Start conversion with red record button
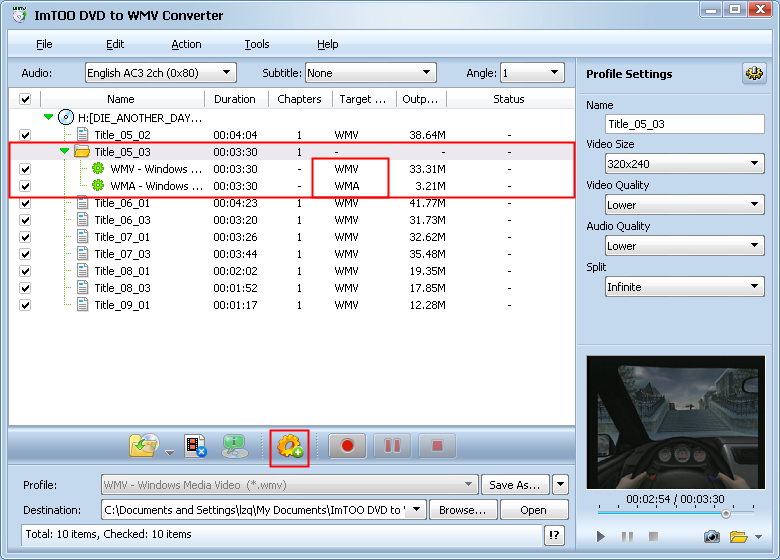The image size is (780, 560). [x=347, y=446]
